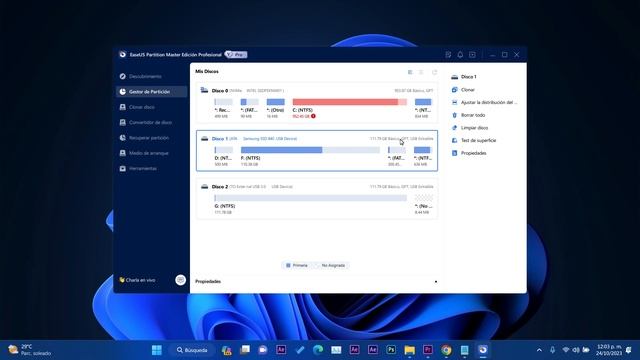Click the Clonar action icon
The image size is (640, 360).
[x=454, y=89]
